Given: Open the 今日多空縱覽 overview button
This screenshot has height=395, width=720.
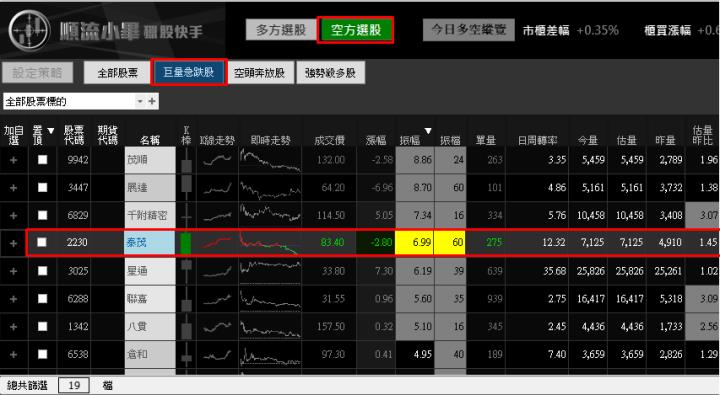Looking at the screenshot, I should [469, 30].
